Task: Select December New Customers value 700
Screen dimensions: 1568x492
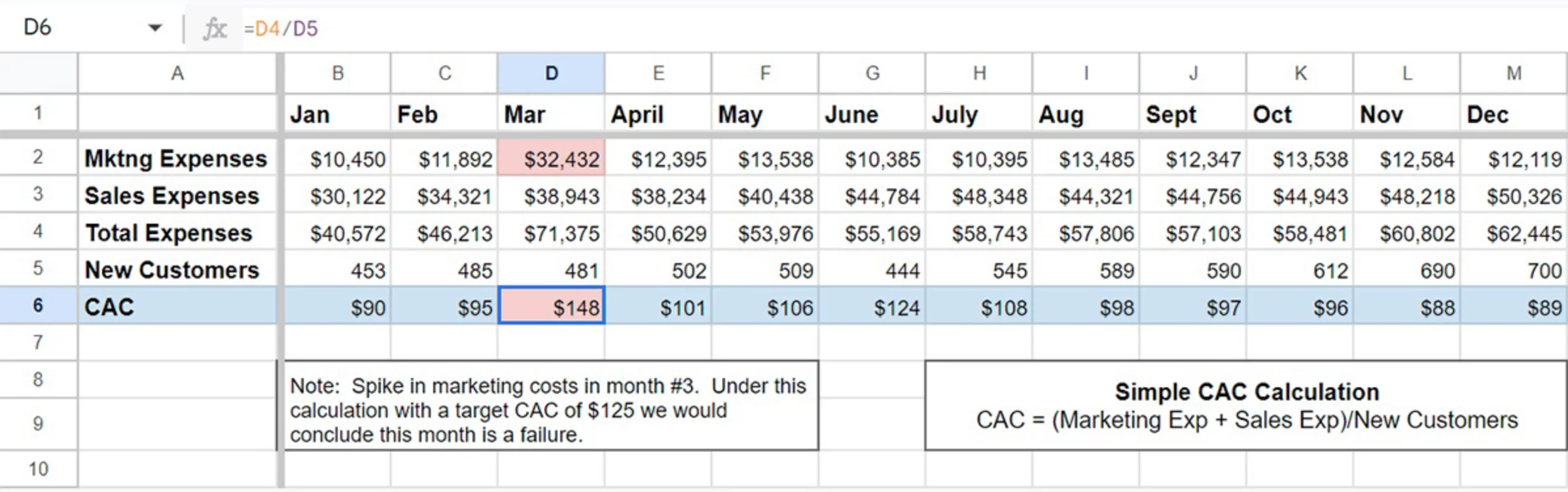Action: coord(1514,269)
